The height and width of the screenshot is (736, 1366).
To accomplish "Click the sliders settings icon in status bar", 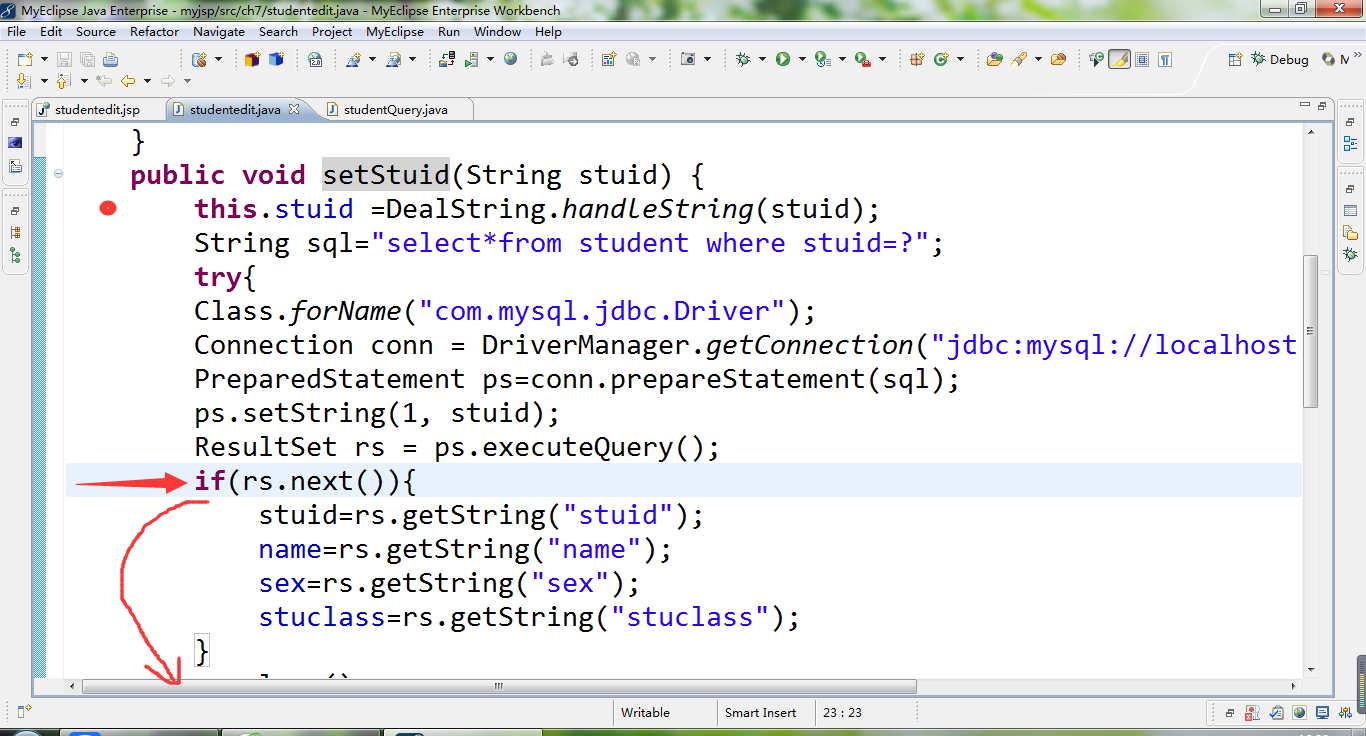I will 1345,713.
